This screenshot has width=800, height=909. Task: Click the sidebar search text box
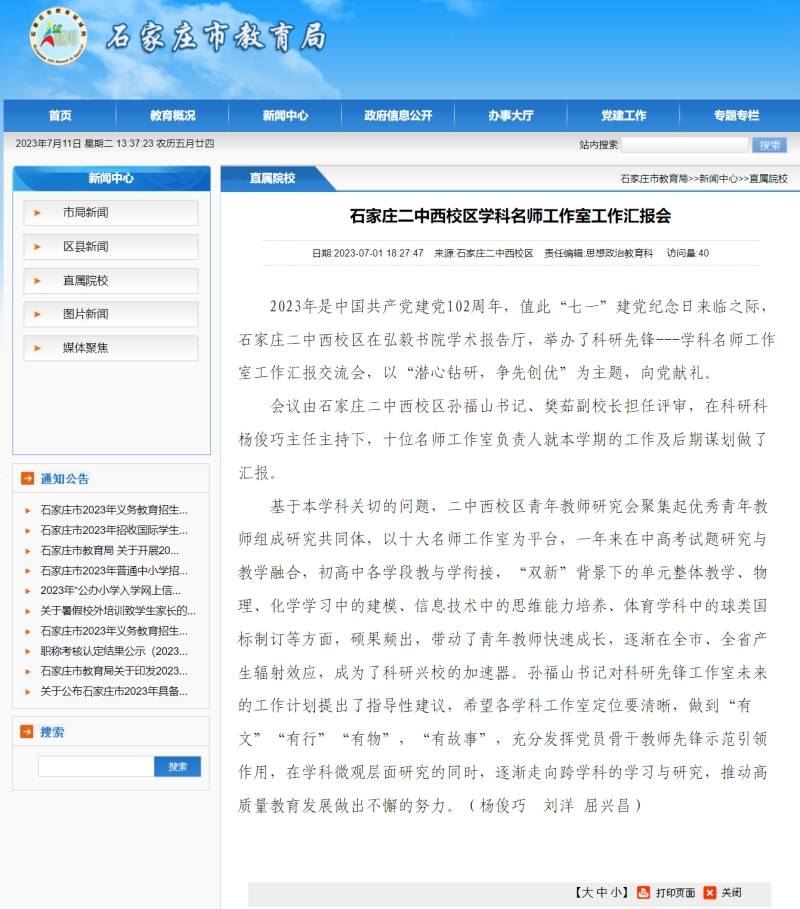[x=96, y=766]
